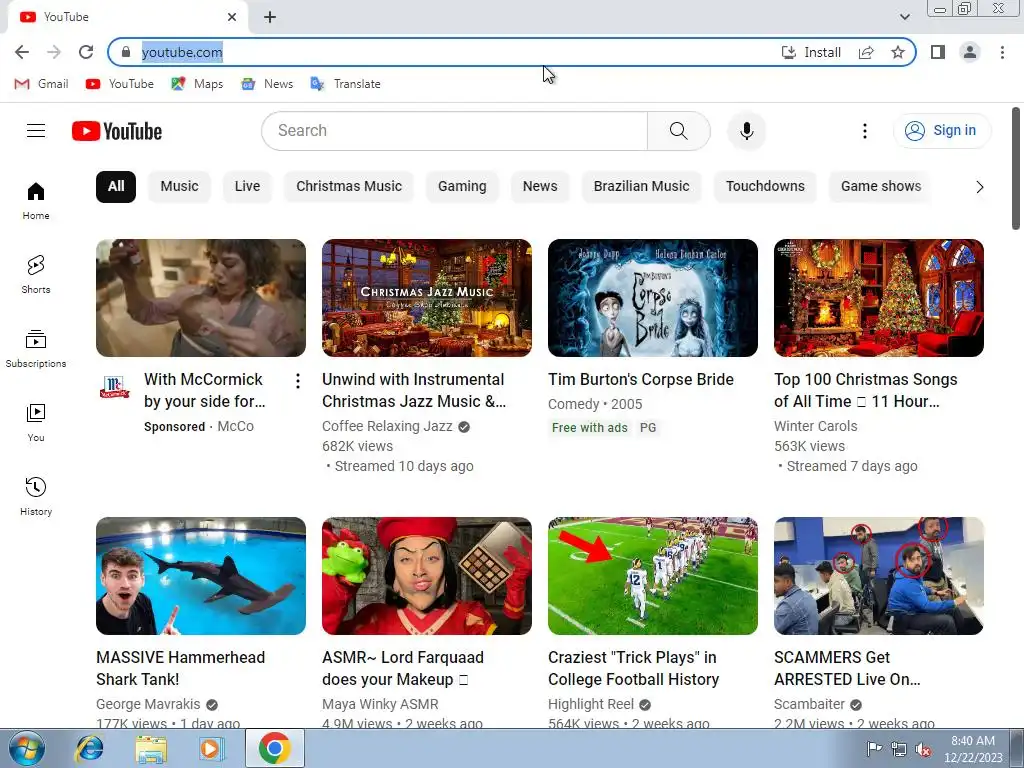
Task: Open Shorts in the sidebar
Action: (36, 274)
